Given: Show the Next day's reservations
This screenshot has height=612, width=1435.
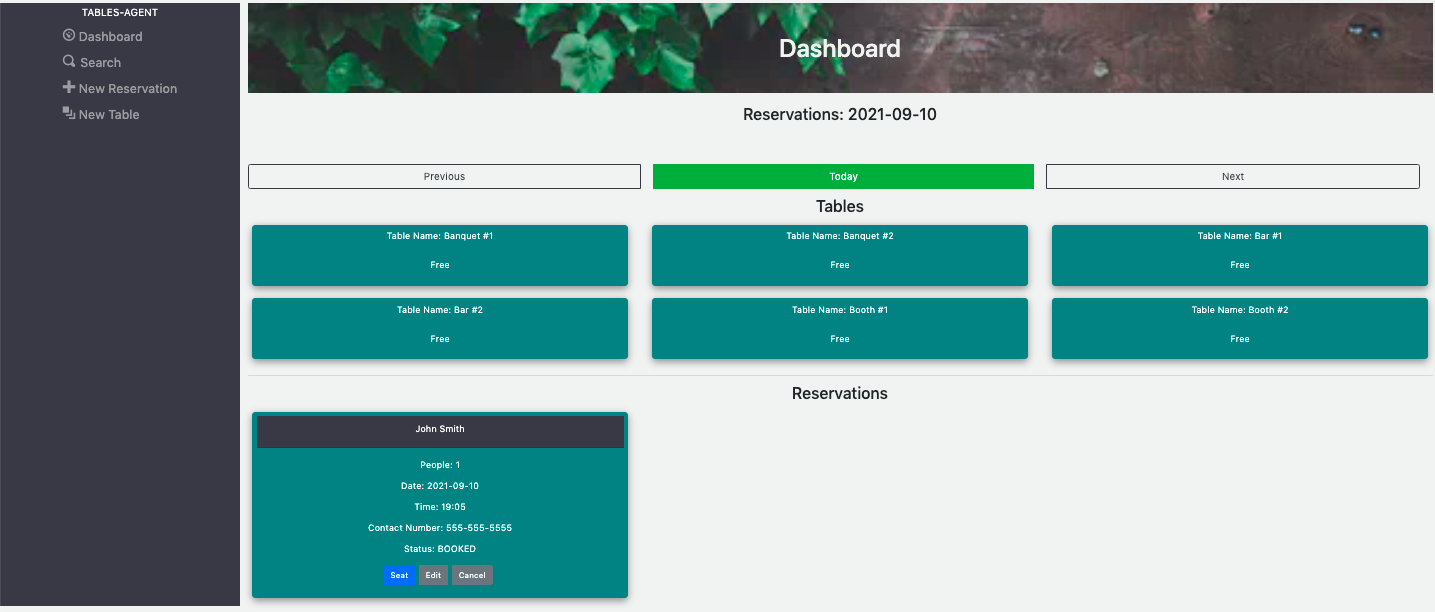Looking at the screenshot, I should [x=1233, y=176].
